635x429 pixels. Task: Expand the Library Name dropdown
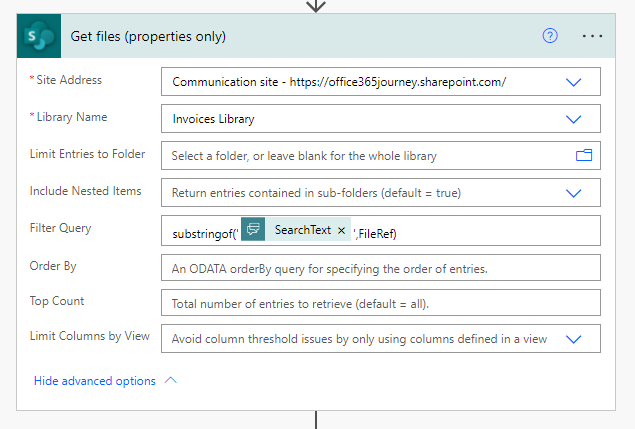coord(573,119)
